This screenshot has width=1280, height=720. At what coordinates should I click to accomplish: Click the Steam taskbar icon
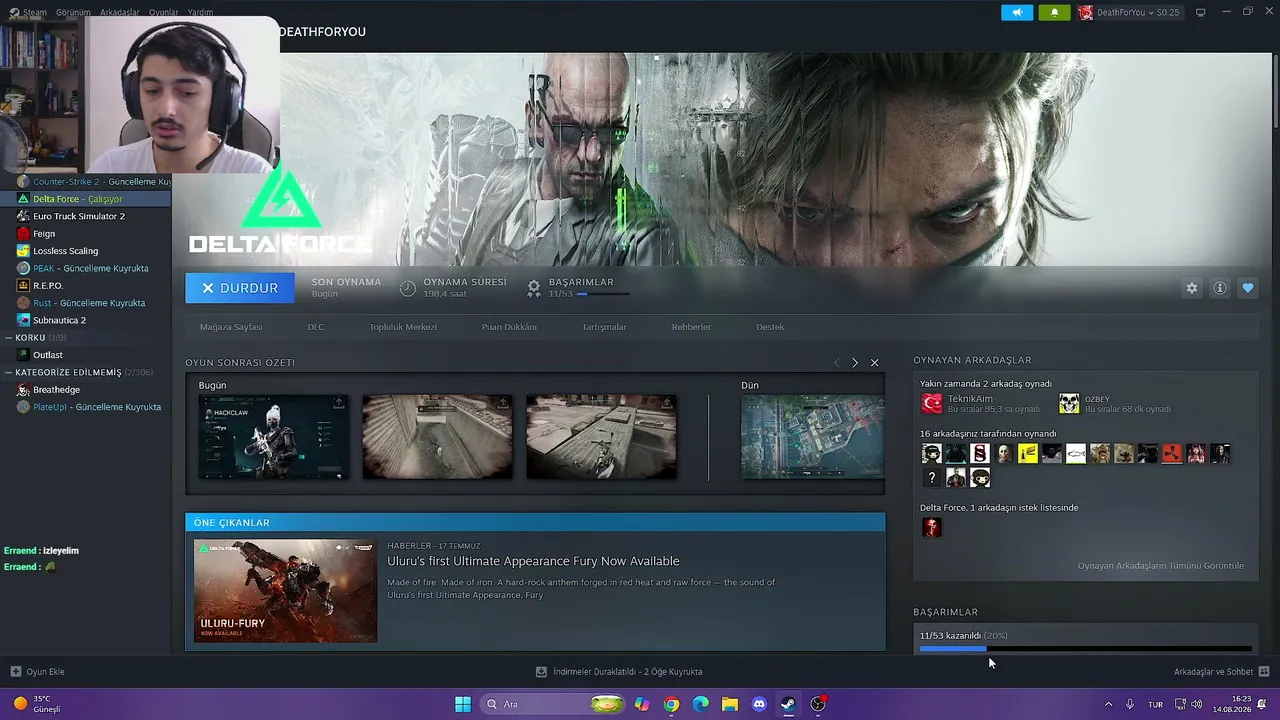pyautogui.click(x=788, y=704)
